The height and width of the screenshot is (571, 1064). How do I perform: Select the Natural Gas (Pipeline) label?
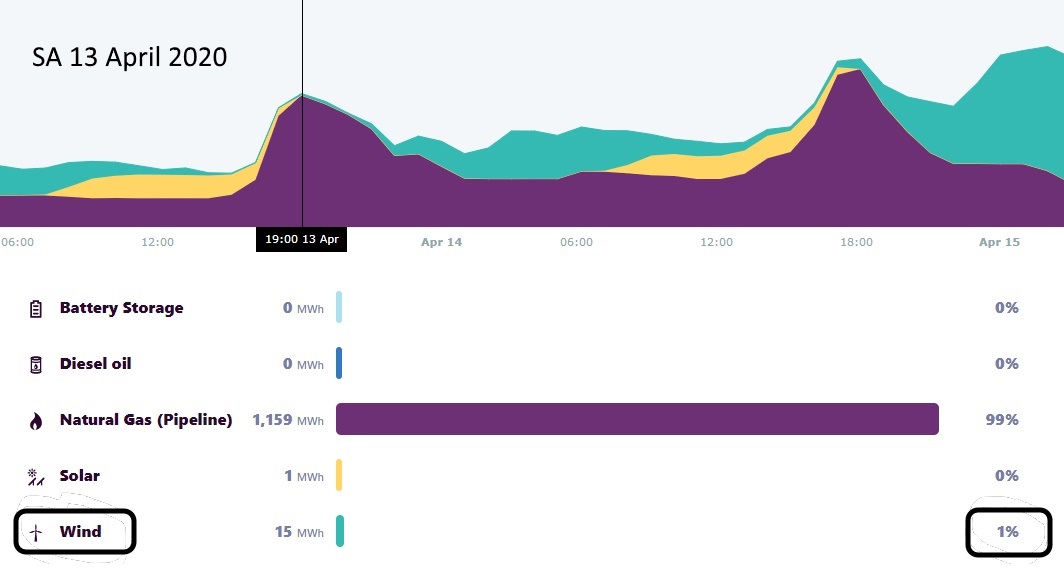click(x=145, y=420)
